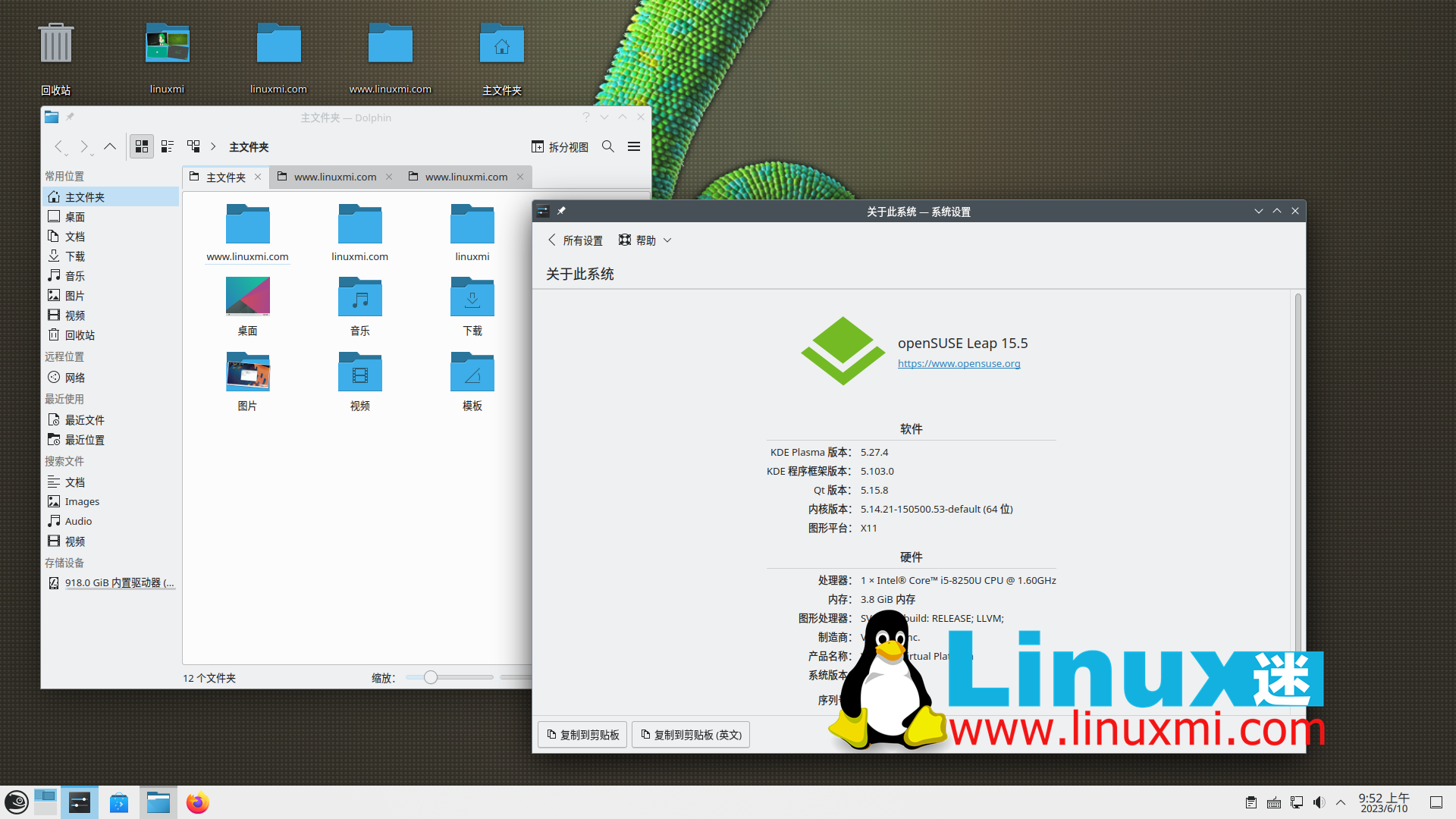This screenshot has height=819, width=1456.
Task: Go forward in Dolphin navigation
Action: click(x=84, y=146)
